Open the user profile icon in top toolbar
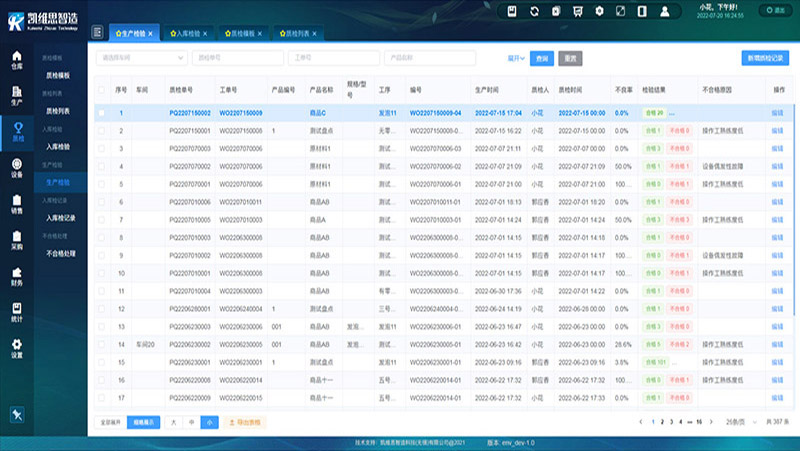 664,11
